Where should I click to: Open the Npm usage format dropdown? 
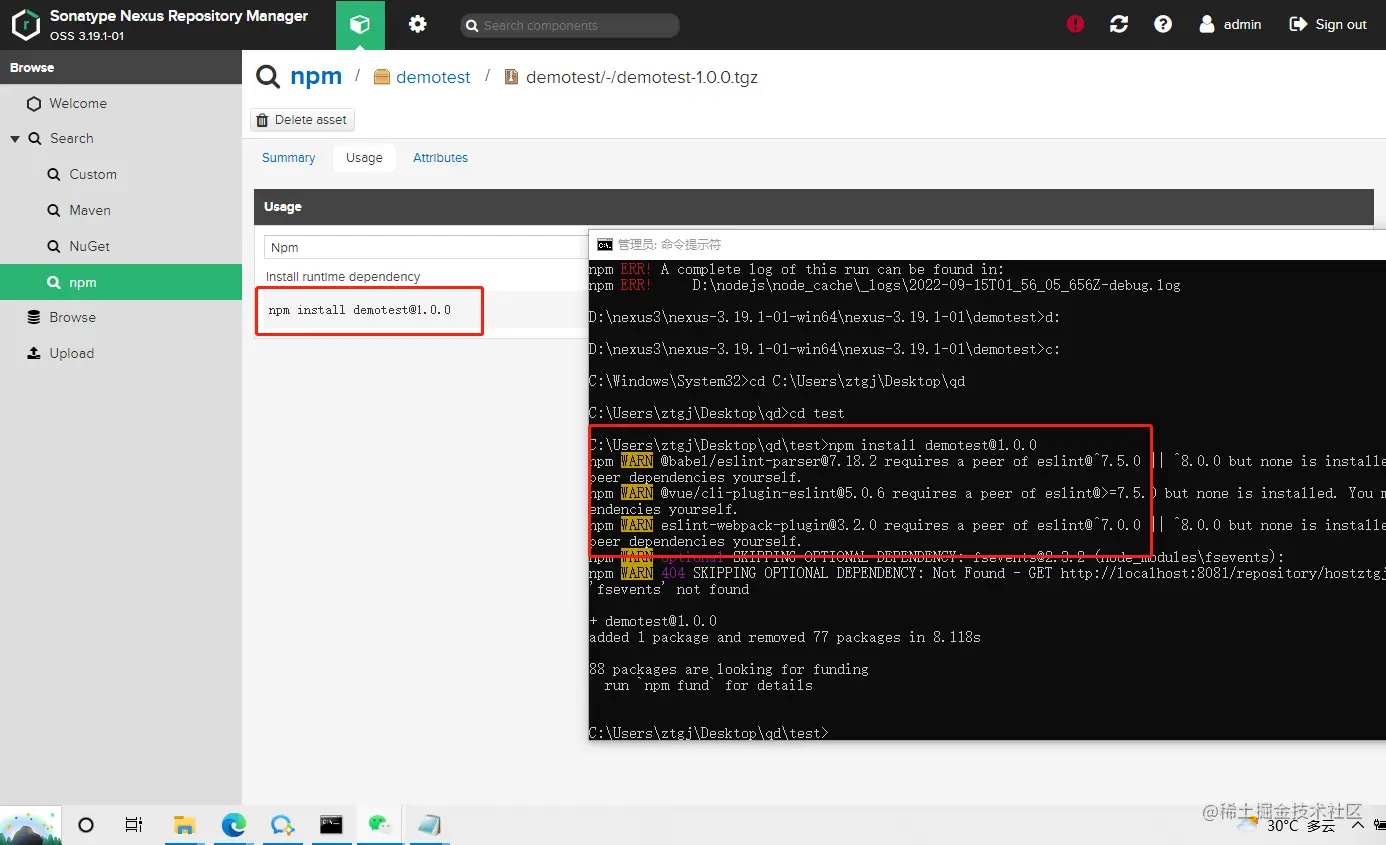426,247
